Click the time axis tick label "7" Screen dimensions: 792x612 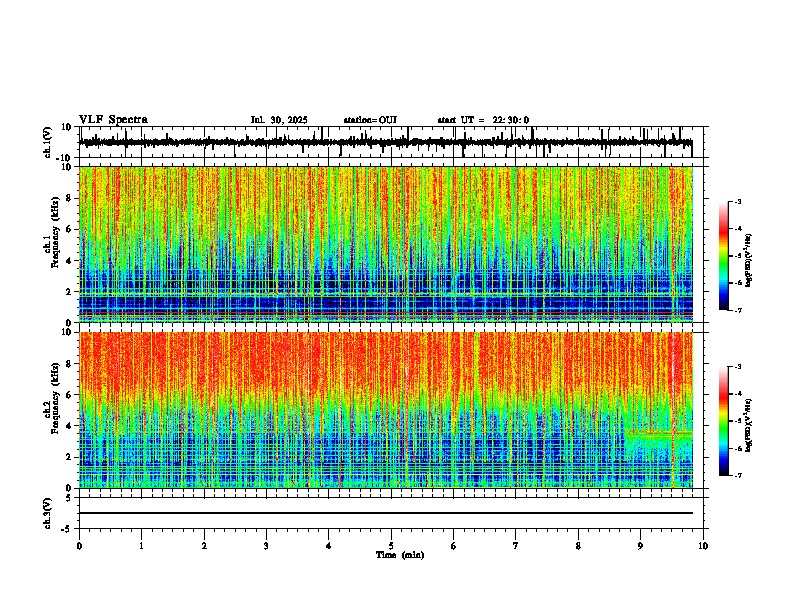click(x=516, y=546)
